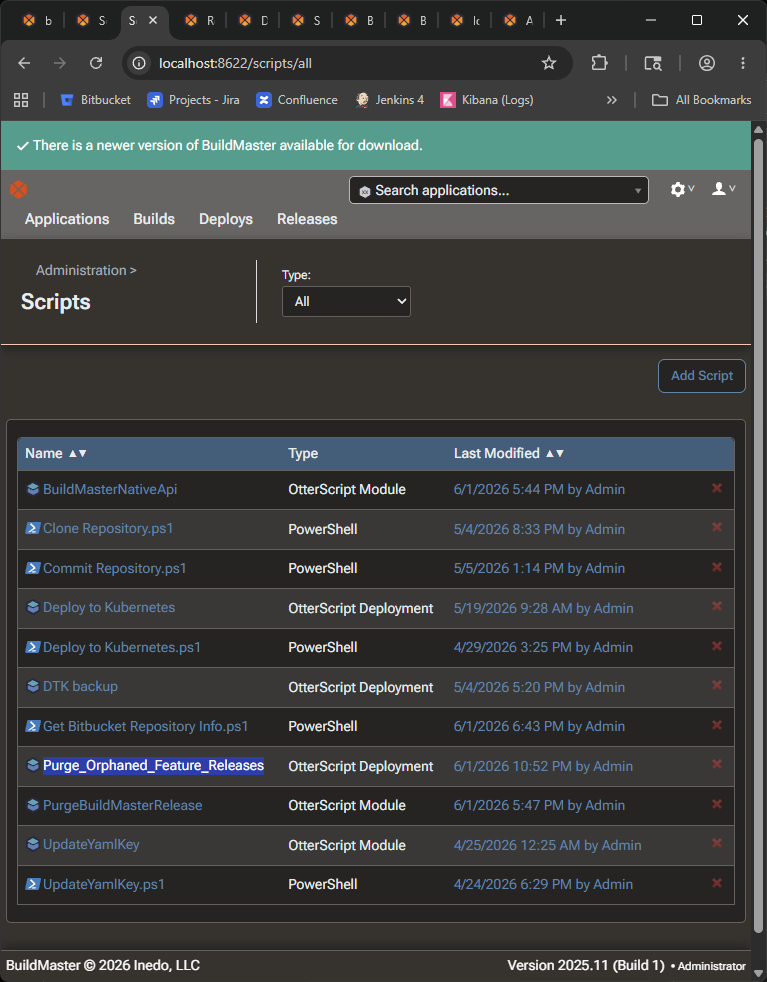The image size is (767, 982).
Task: Delete the Commit Repository.ps1 script
Action: tap(717, 567)
